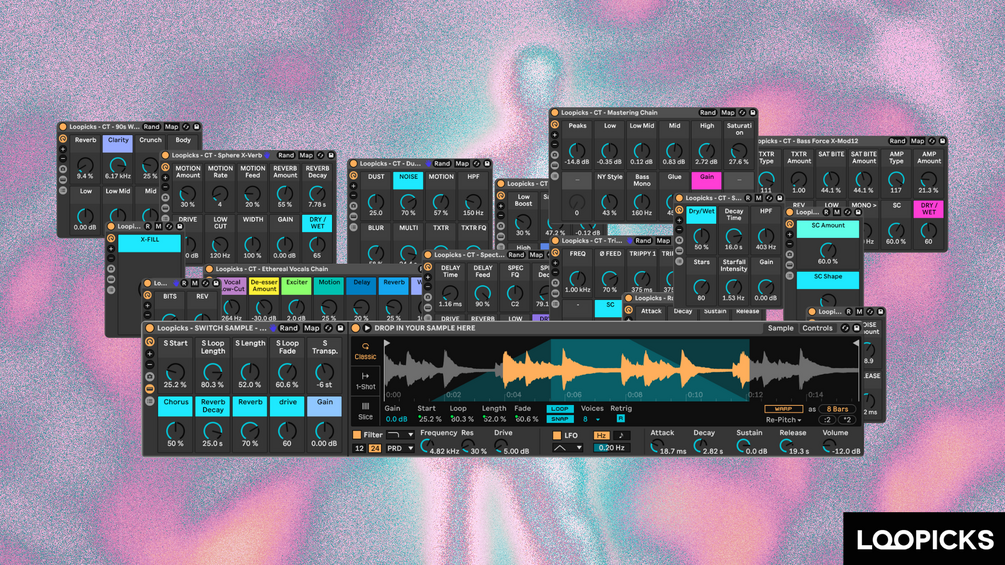Click Chorus macro label in SWITCH SAMPLE
The height and width of the screenshot is (565, 1005).
pyautogui.click(x=176, y=406)
